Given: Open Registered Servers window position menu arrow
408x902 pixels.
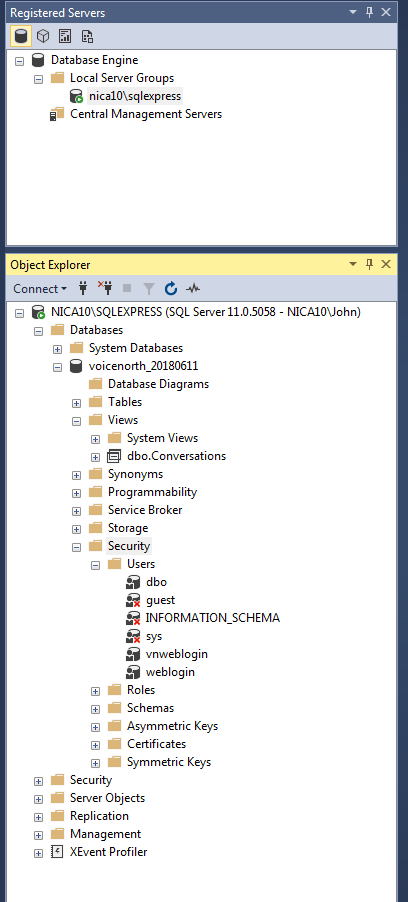Looking at the screenshot, I should click(353, 13).
